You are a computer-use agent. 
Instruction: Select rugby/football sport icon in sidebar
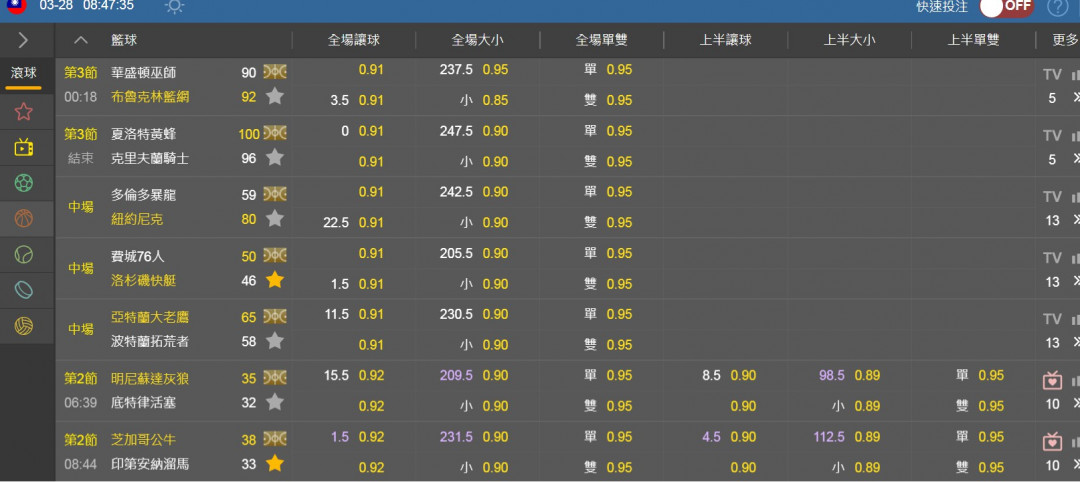click(x=23, y=291)
